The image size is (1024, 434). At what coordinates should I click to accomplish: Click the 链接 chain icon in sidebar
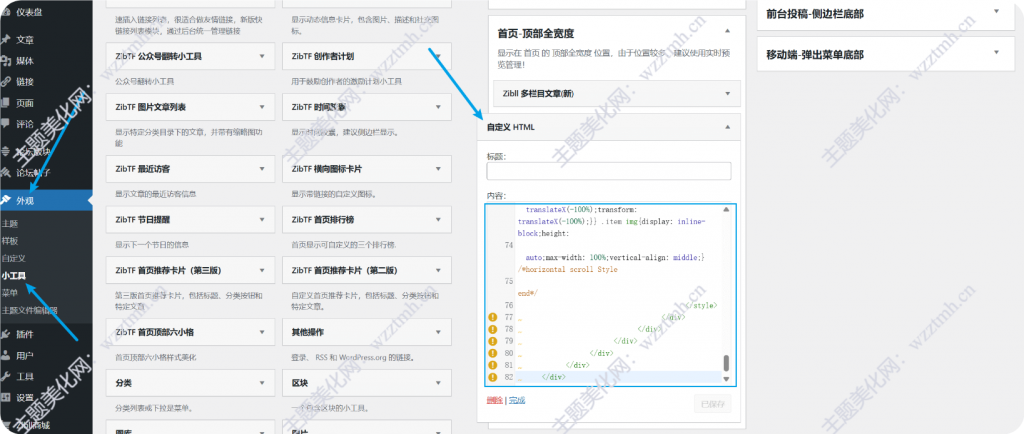(6, 82)
